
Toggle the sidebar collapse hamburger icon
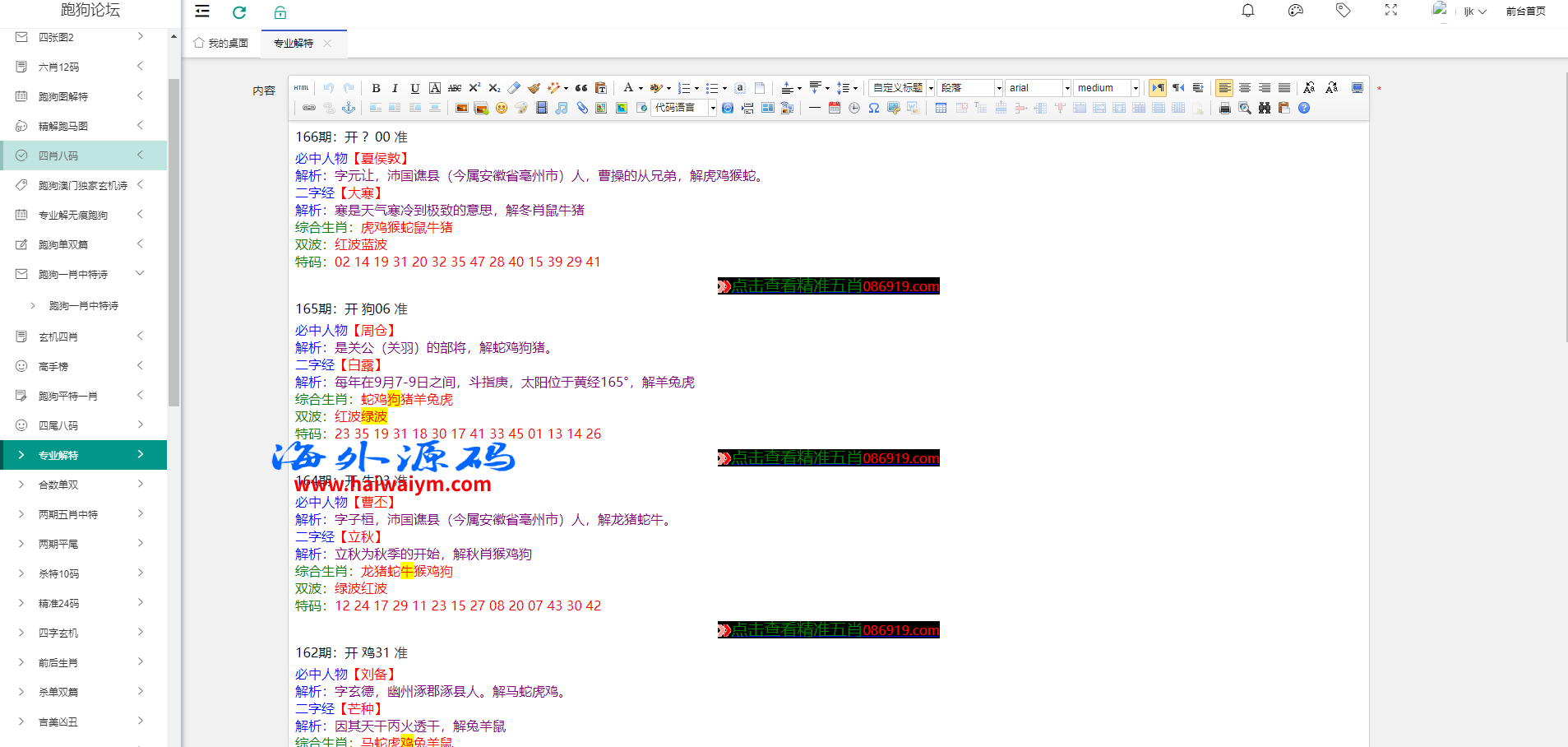click(202, 12)
